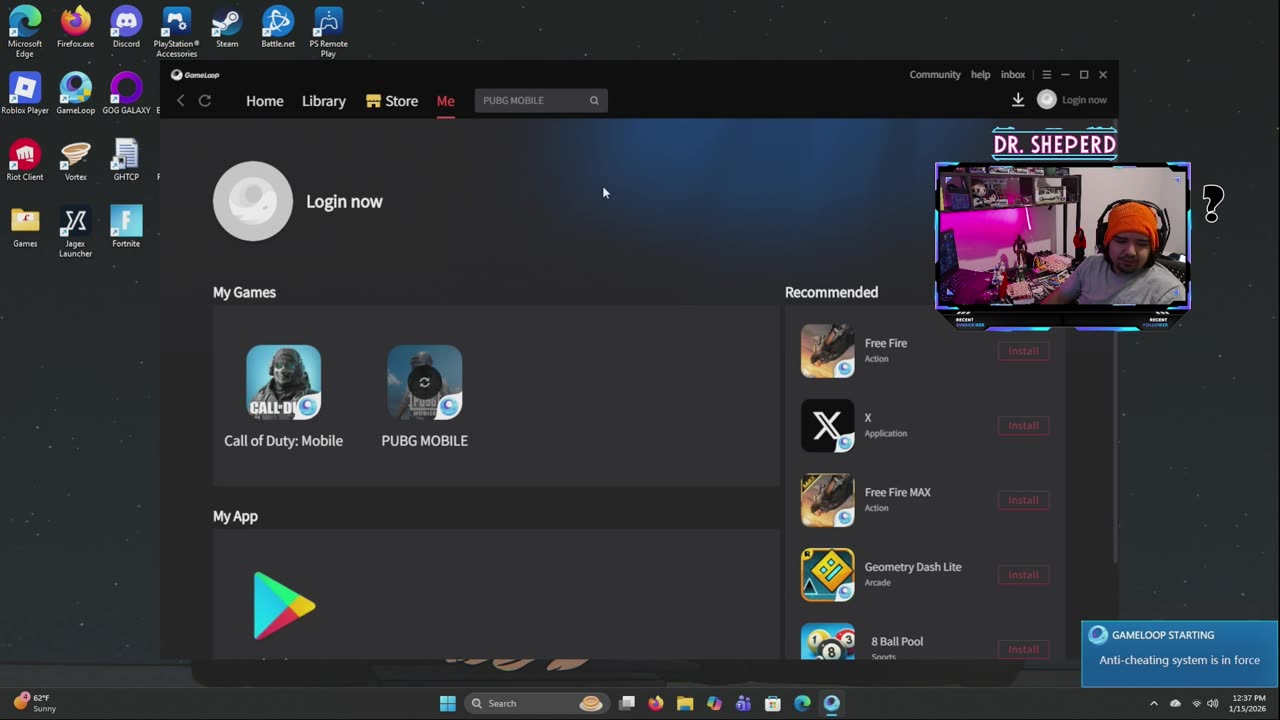Image resolution: width=1280 pixels, height=720 pixels.
Task: Click the GAMELOOP STARTING notification
Action: [1179, 654]
